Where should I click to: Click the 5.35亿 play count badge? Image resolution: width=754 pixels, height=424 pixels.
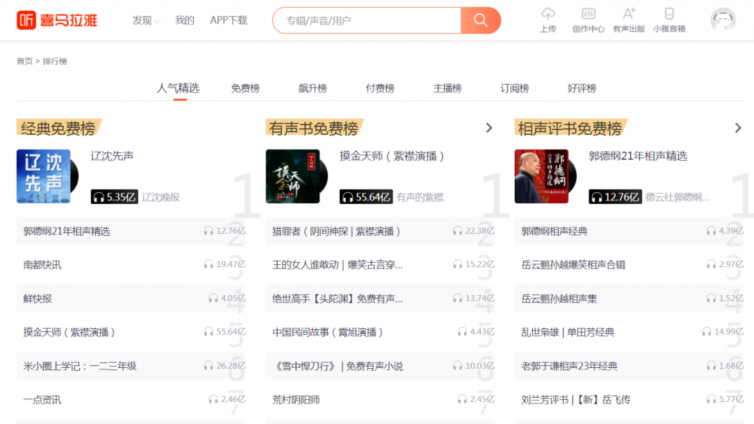click(x=114, y=197)
